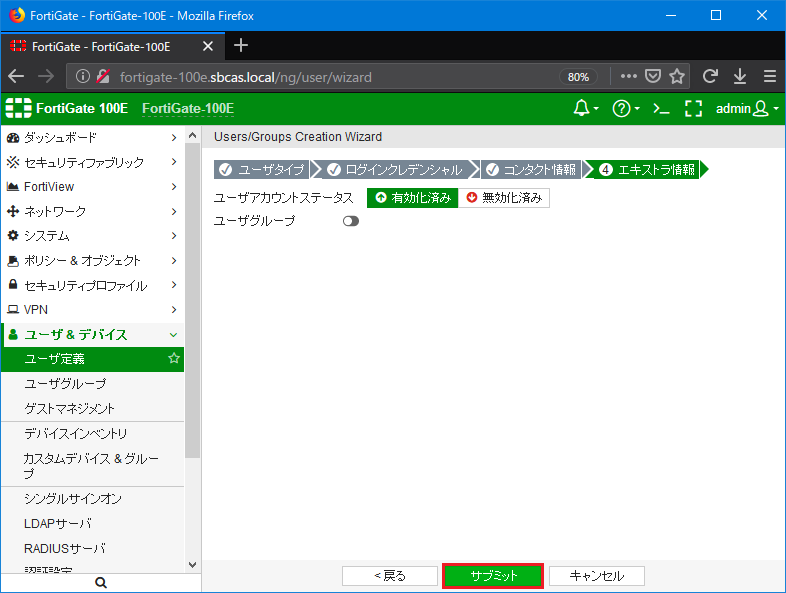Open the admin user menu

coord(747,108)
